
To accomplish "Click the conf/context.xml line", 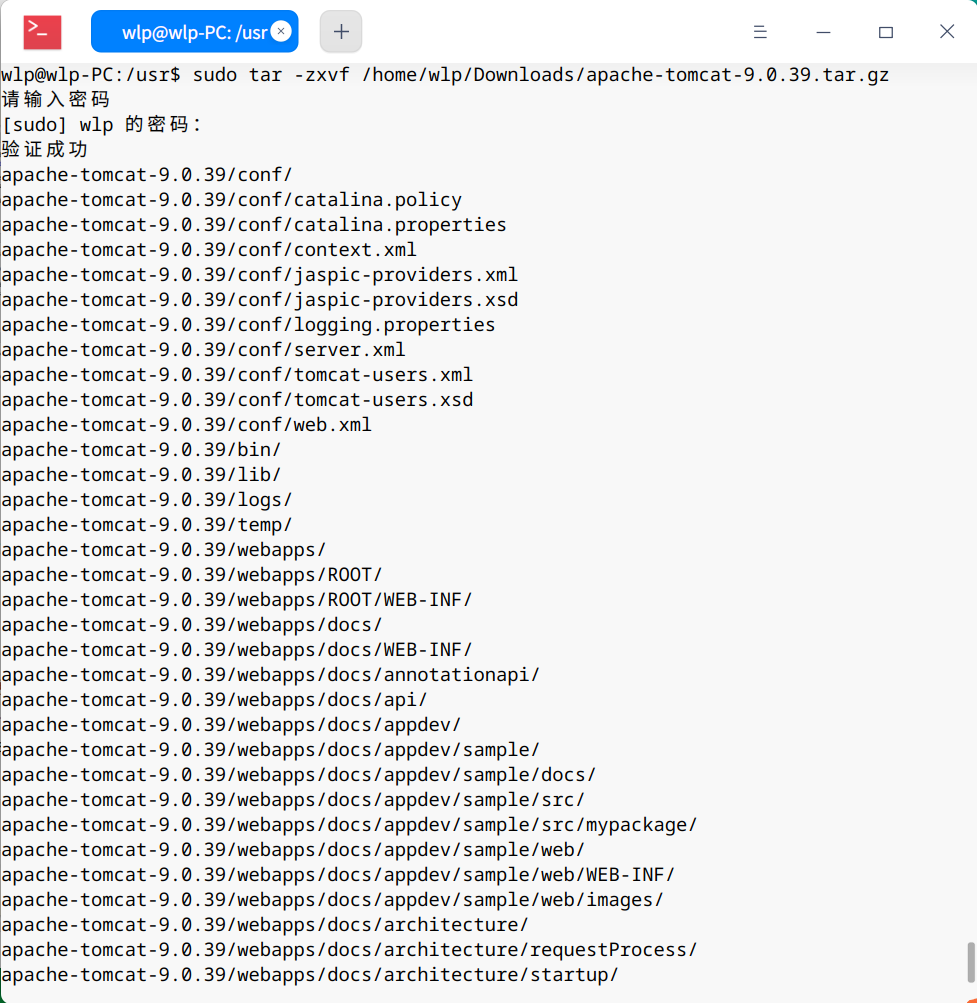I will pos(209,249).
